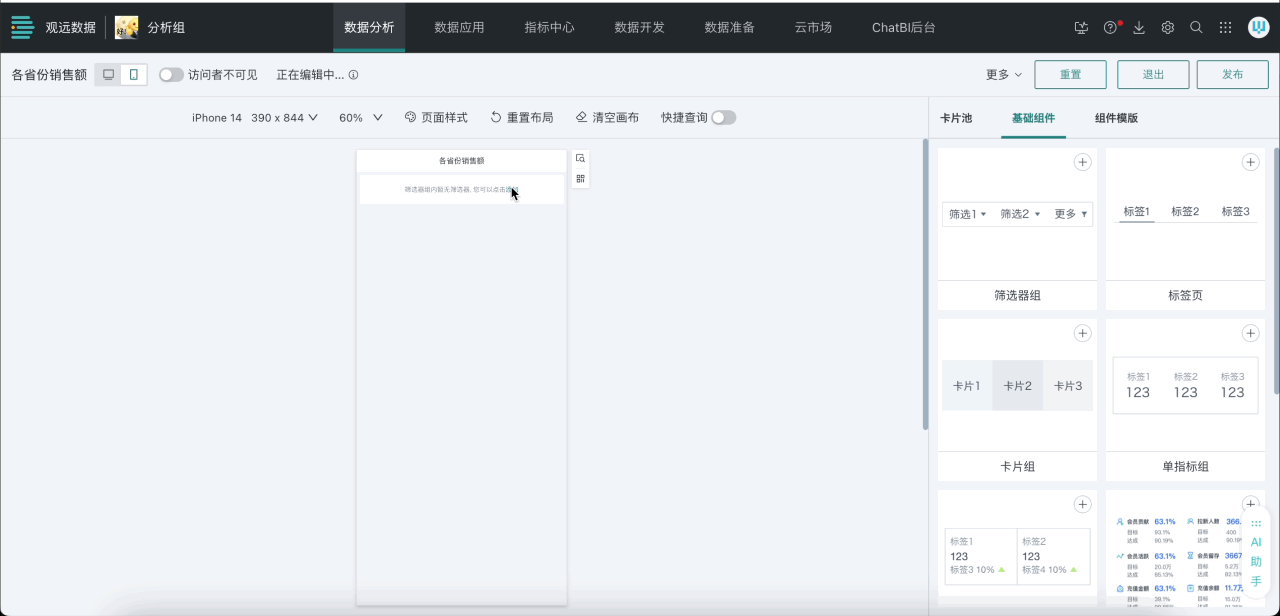This screenshot has height=616, width=1280.
Task: Open settings gear in top bar
Action: (1167, 28)
